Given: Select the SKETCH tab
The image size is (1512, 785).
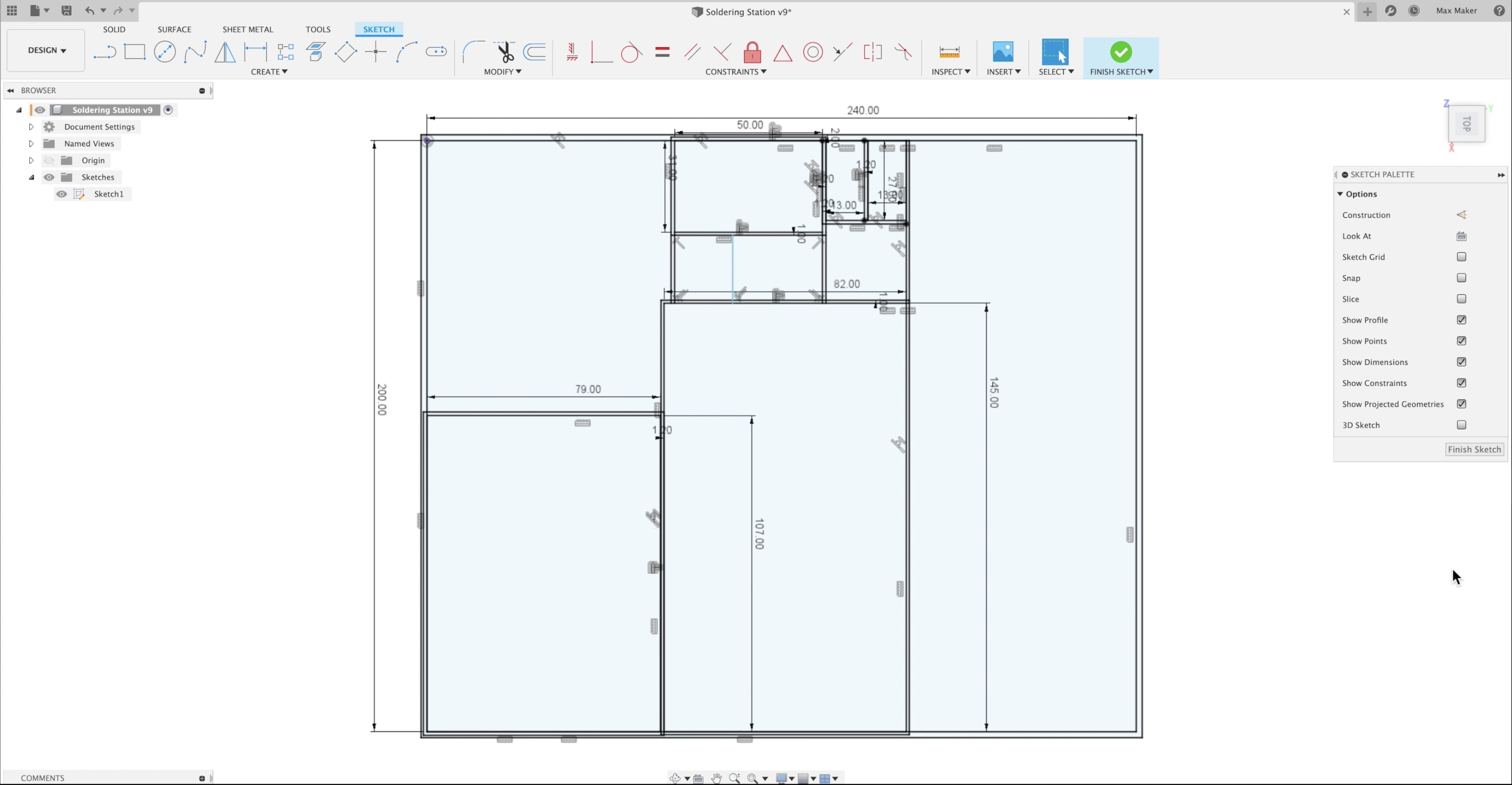Looking at the screenshot, I should (x=379, y=29).
